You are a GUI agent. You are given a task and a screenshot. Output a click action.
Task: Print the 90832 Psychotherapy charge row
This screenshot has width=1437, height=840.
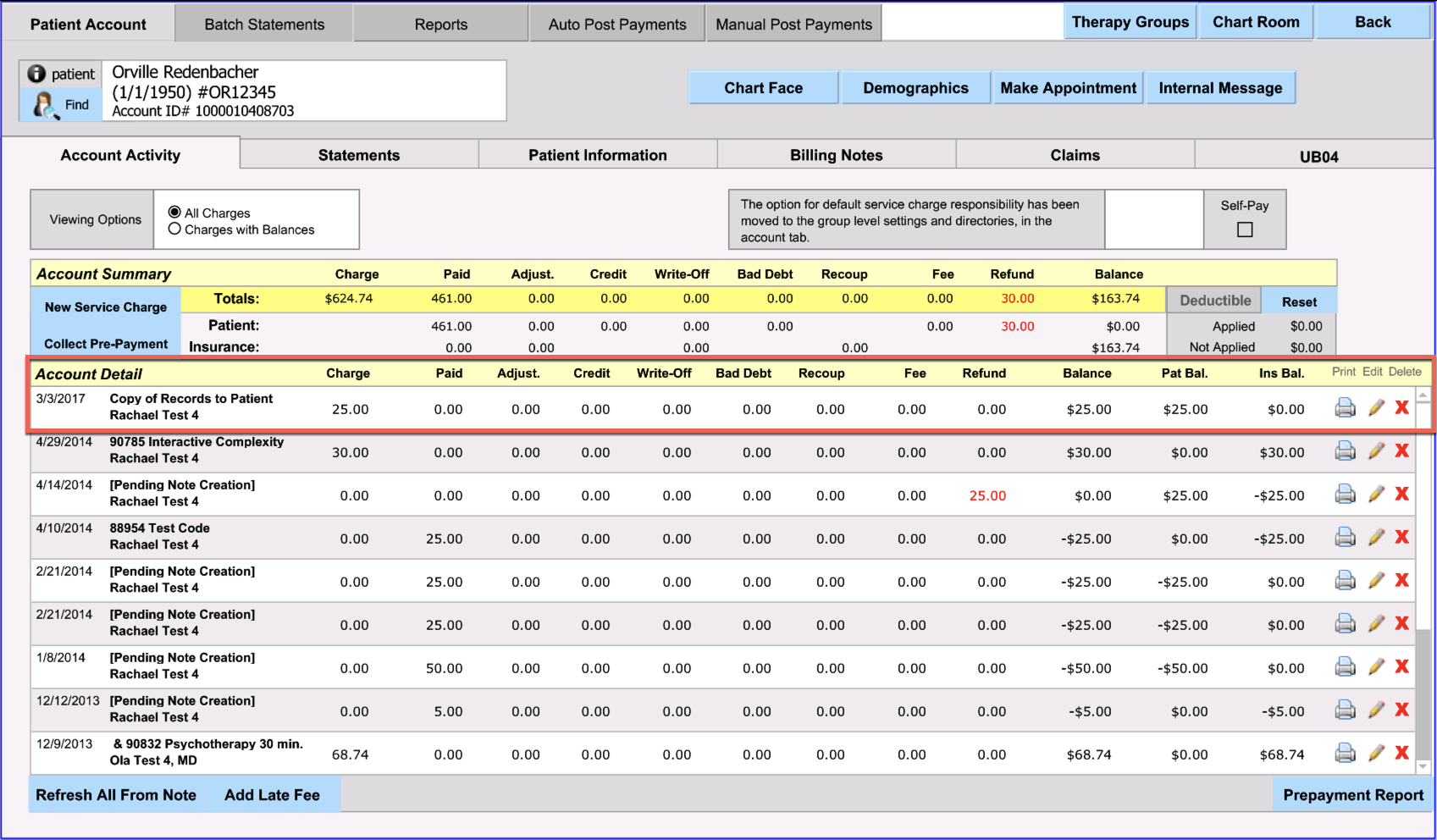pyautogui.click(x=1345, y=753)
